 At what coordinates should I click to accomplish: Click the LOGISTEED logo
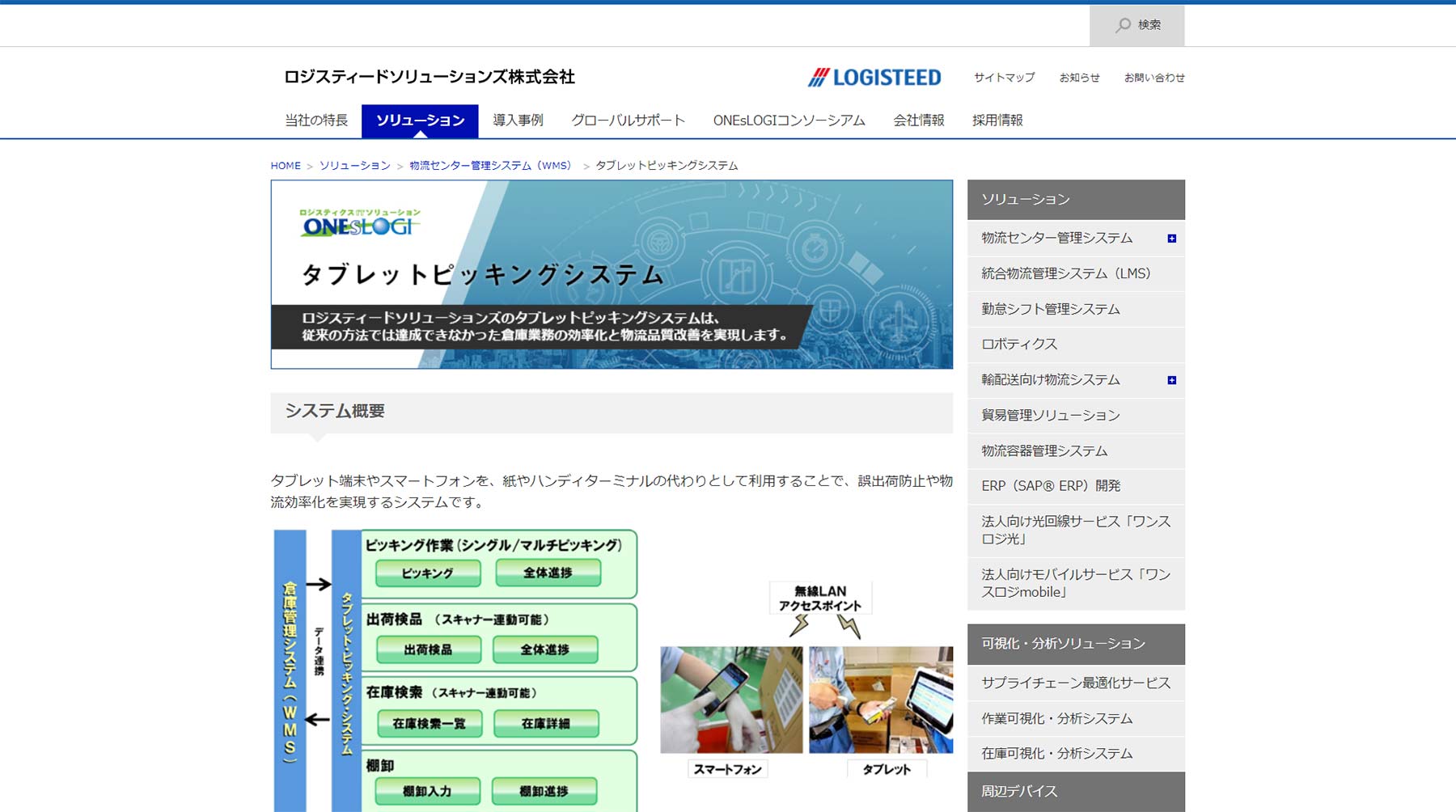tap(874, 78)
